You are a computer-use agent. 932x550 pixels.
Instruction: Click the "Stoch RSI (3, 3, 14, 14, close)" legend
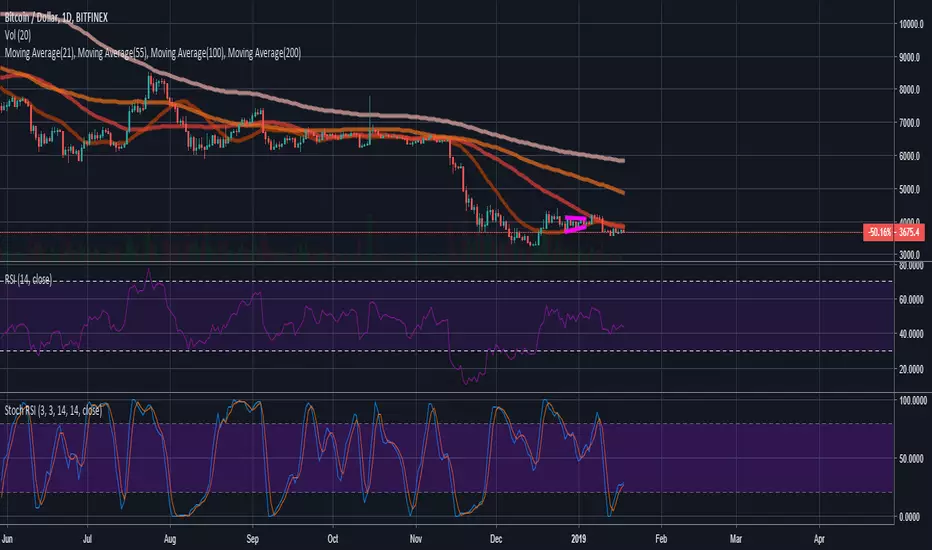[x=53, y=410]
